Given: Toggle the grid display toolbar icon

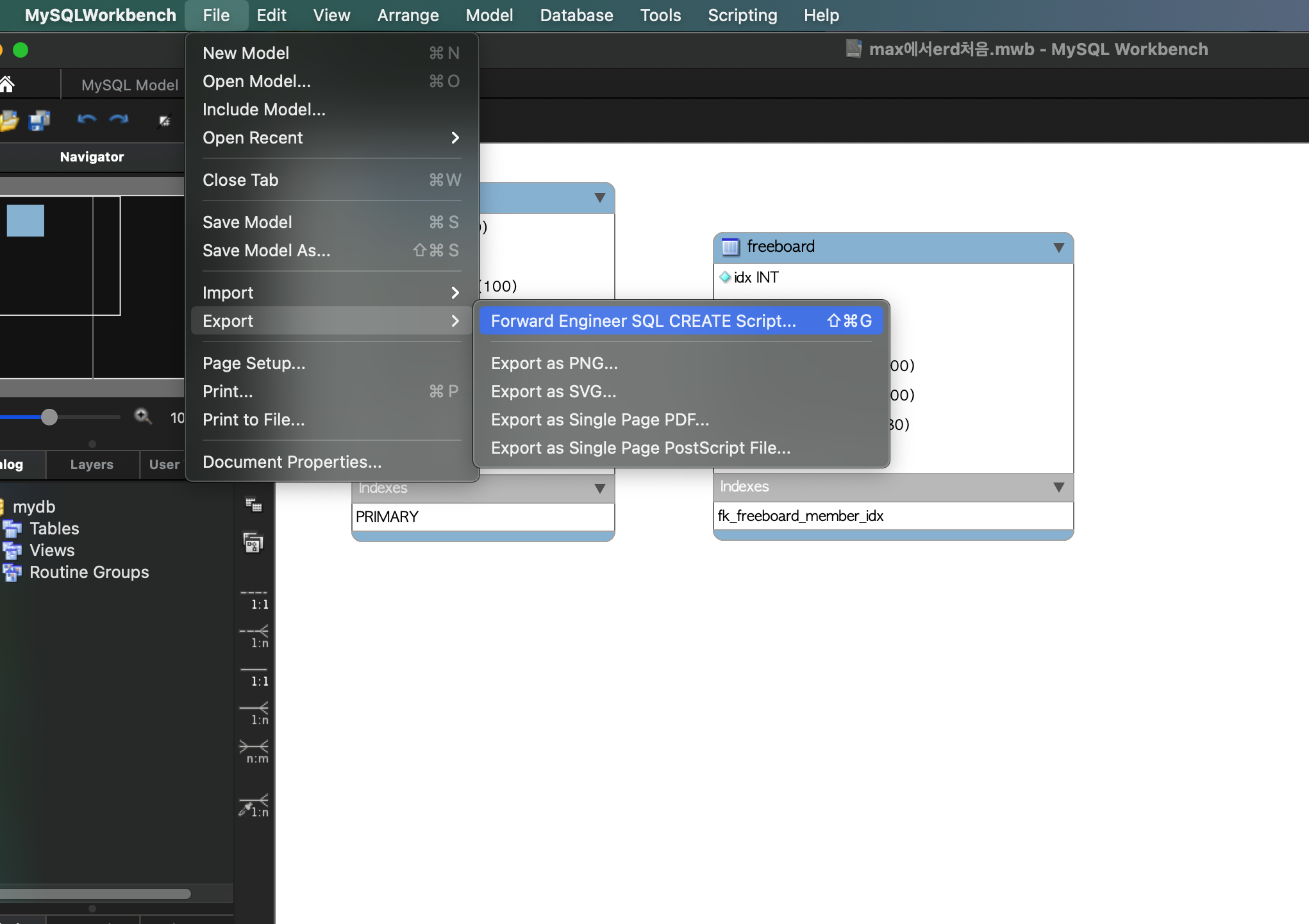Looking at the screenshot, I should pos(165,120).
